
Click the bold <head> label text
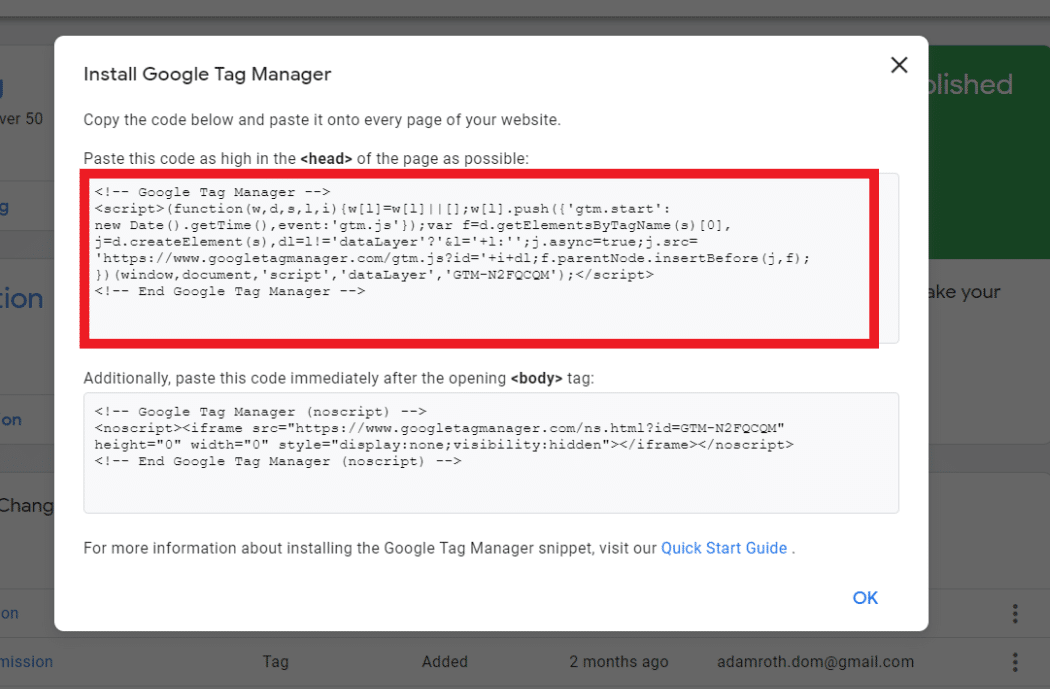pos(324,158)
